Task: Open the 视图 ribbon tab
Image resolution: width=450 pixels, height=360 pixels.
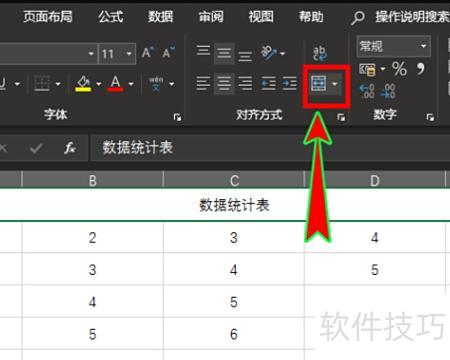Action: [261, 16]
